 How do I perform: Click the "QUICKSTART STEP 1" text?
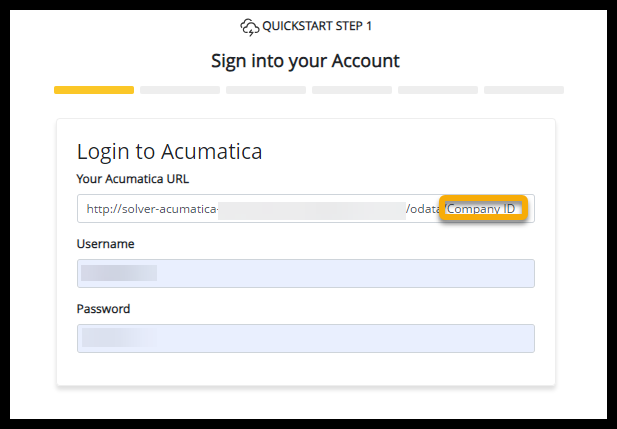click(319, 26)
